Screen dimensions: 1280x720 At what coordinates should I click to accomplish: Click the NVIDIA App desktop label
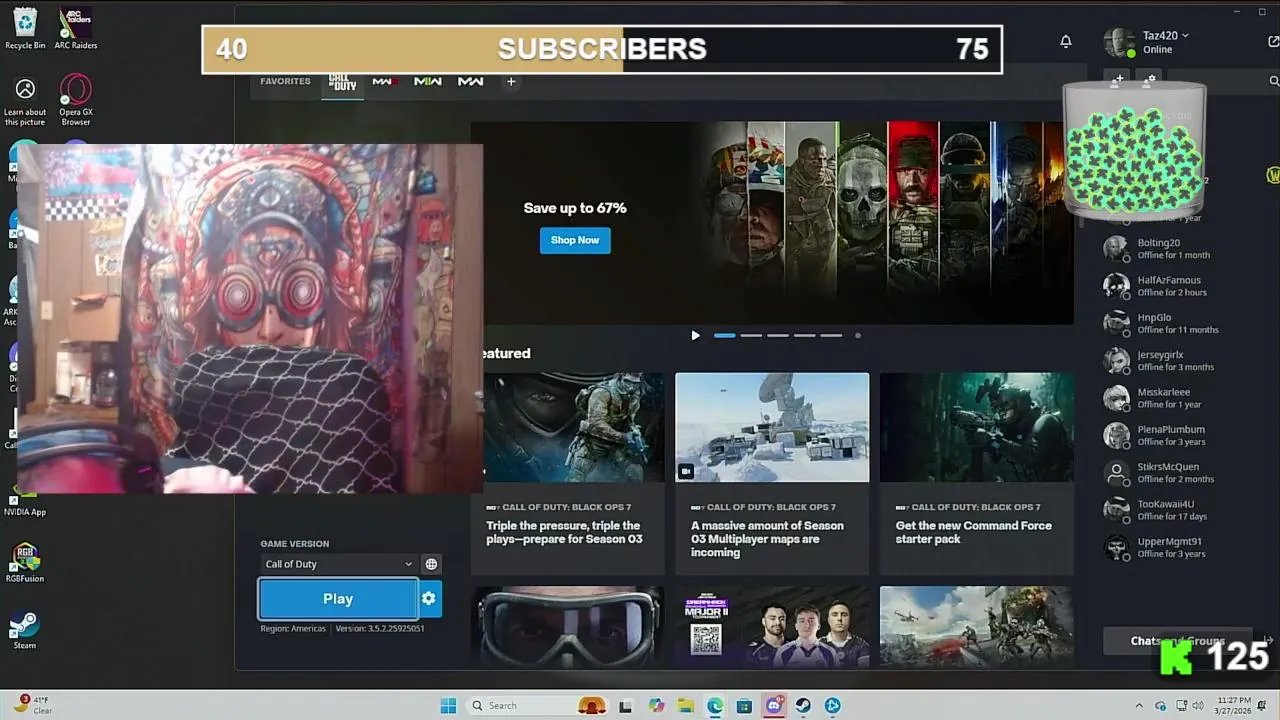[25, 512]
